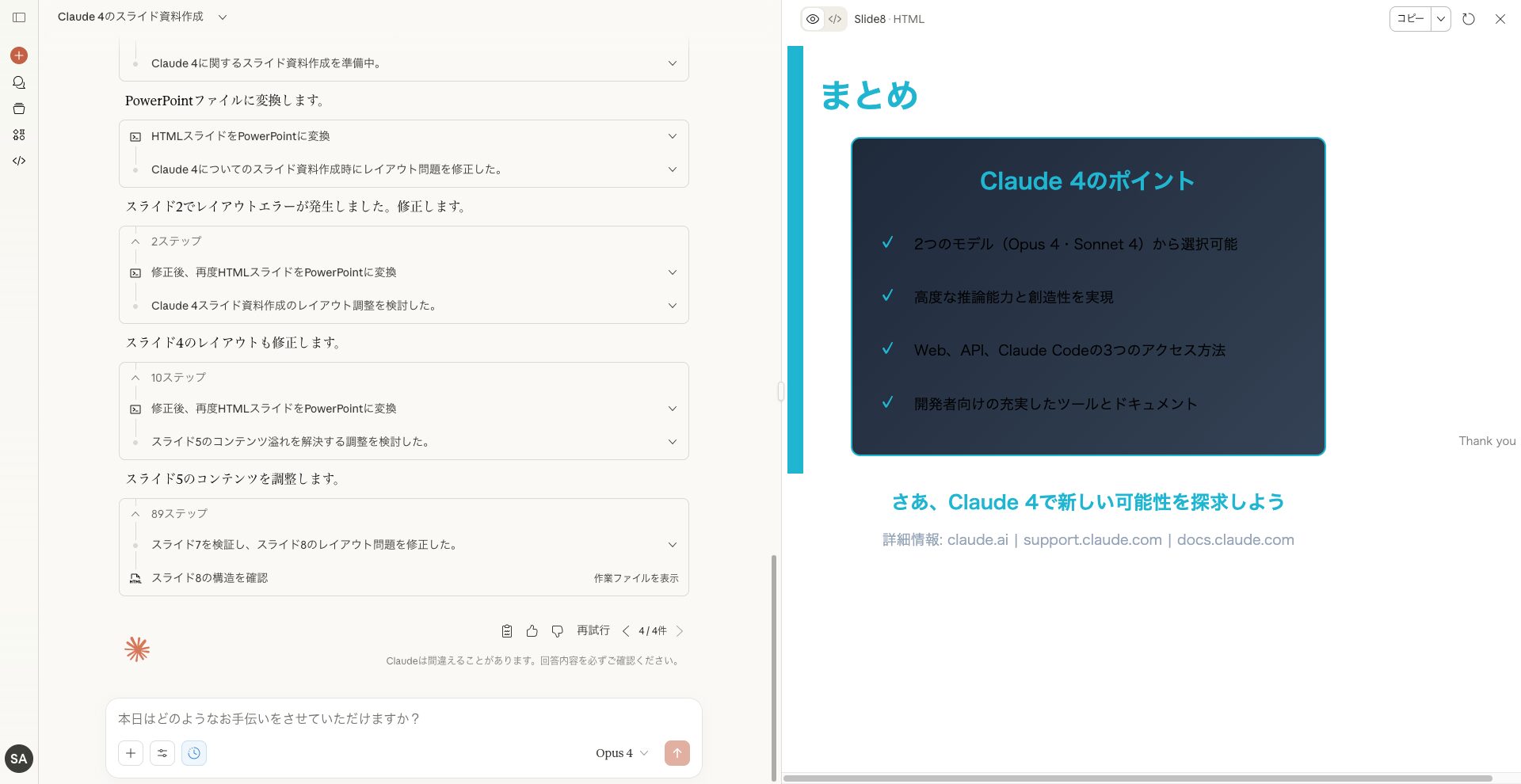Viewport: 1521px width, 784px height.
Task: Open the artifacts section in the sidebar
Action: 18,135
